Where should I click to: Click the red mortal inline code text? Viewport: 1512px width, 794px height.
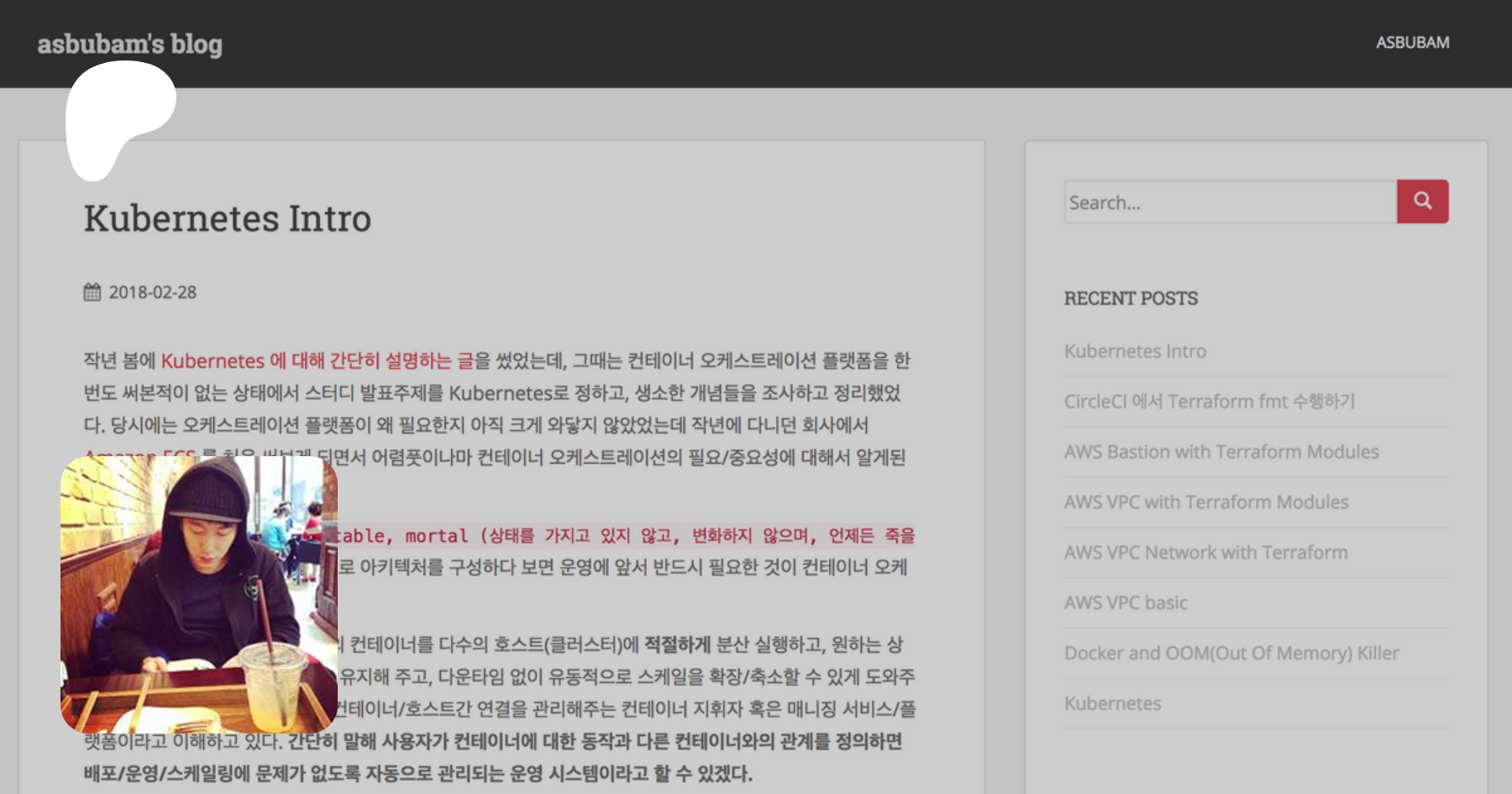pyautogui.click(x=436, y=536)
